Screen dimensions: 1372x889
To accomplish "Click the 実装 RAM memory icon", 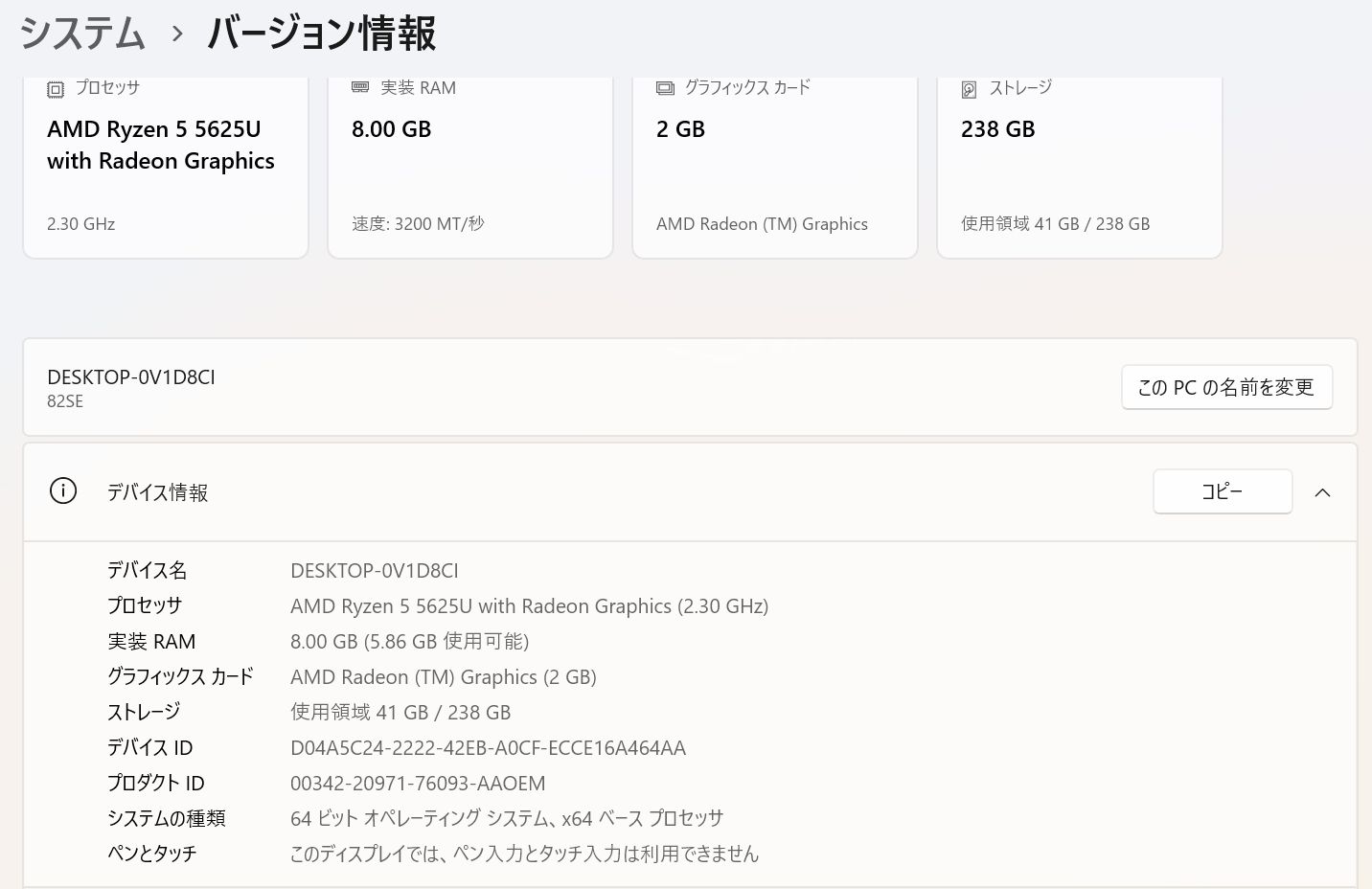I will pyautogui.click(x=360, y=87).
